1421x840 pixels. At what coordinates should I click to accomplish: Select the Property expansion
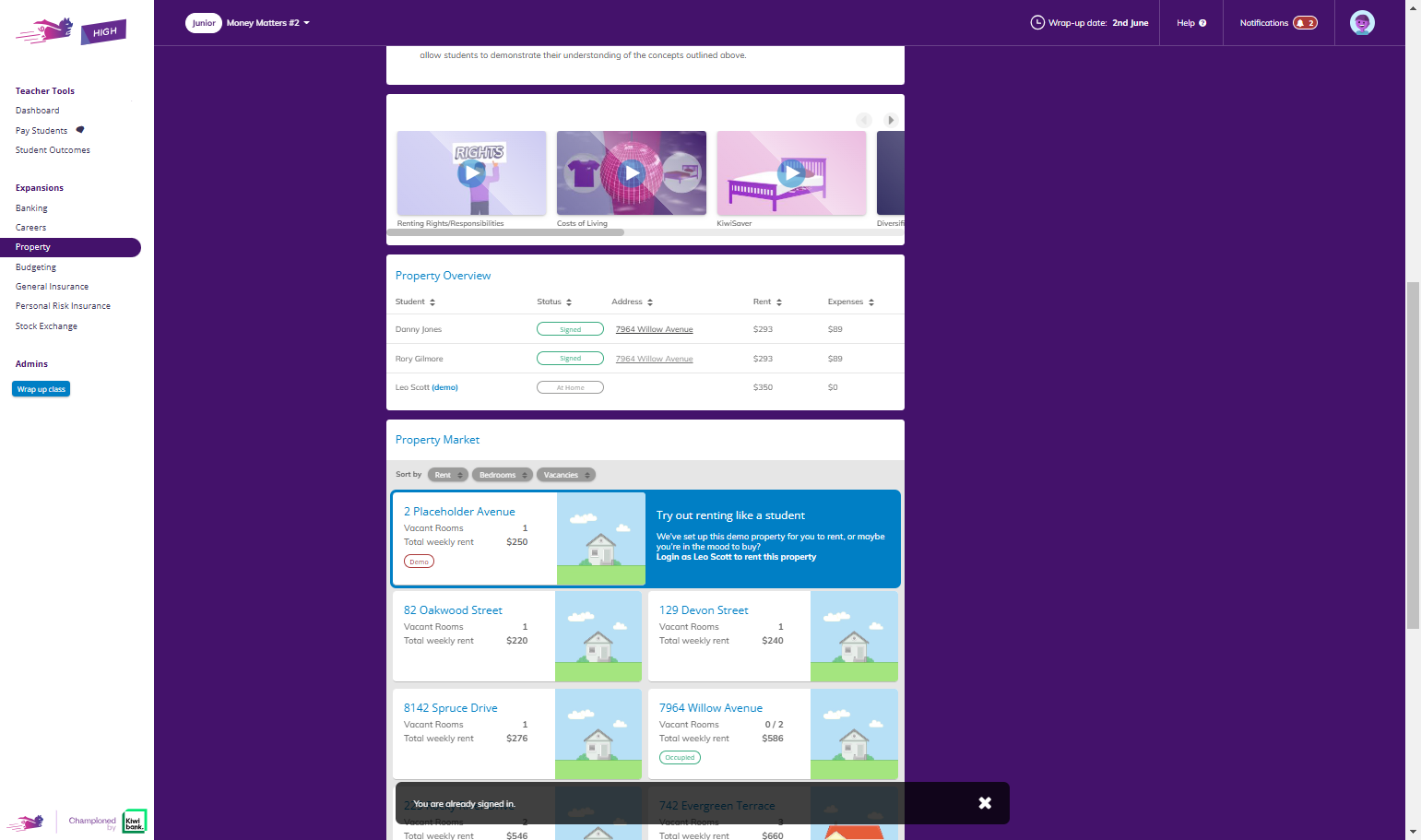[x=70, y=247]
